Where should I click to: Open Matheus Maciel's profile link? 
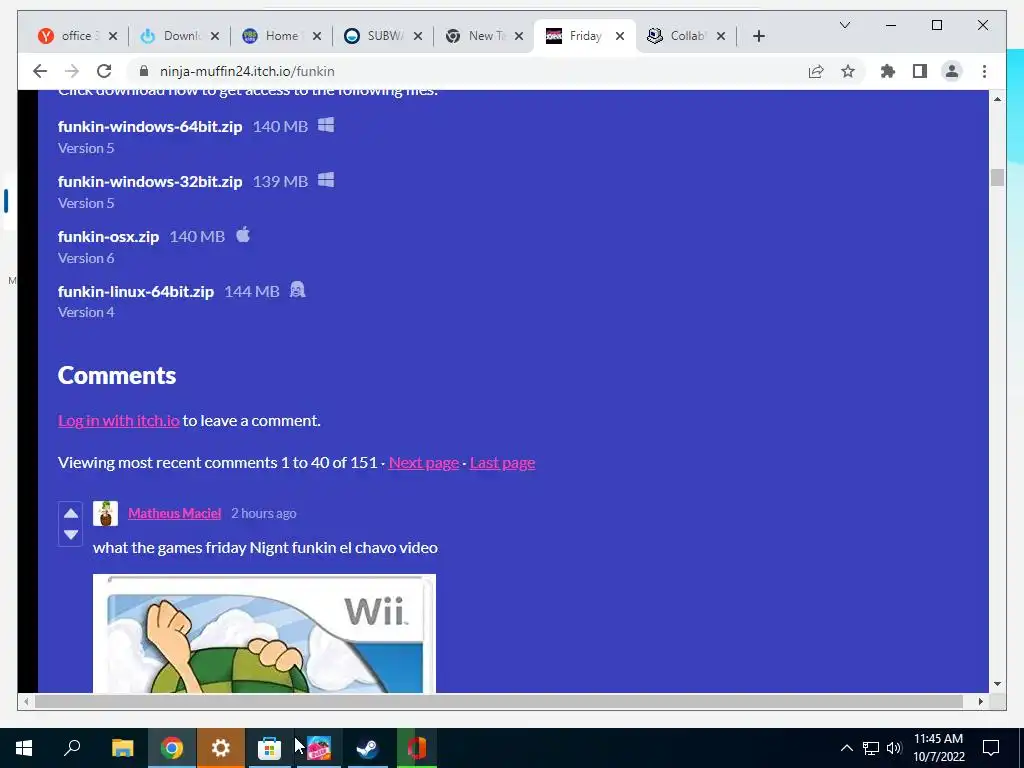click(x=174, y=513)
